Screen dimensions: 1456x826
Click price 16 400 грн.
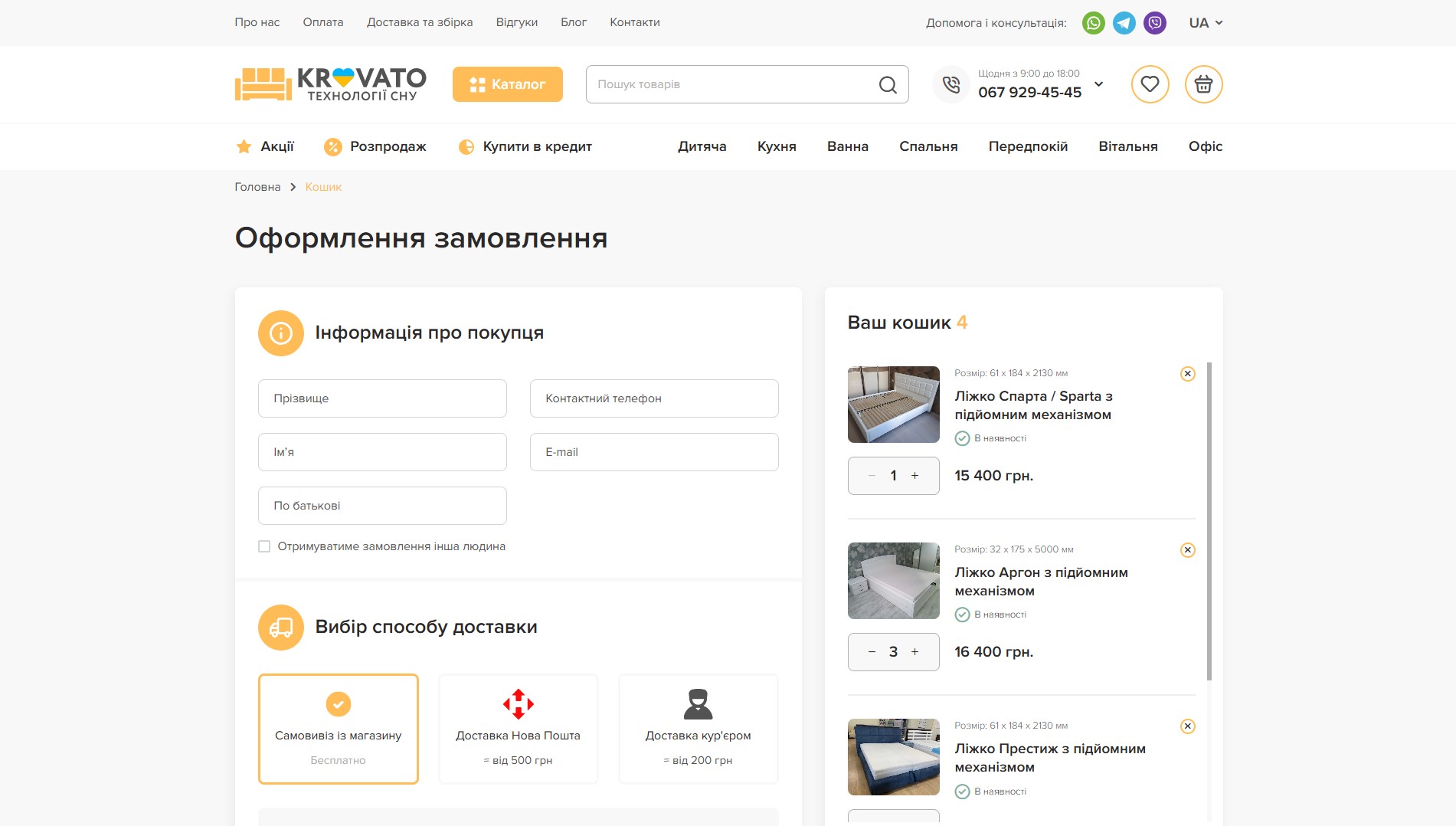[993, 652]
